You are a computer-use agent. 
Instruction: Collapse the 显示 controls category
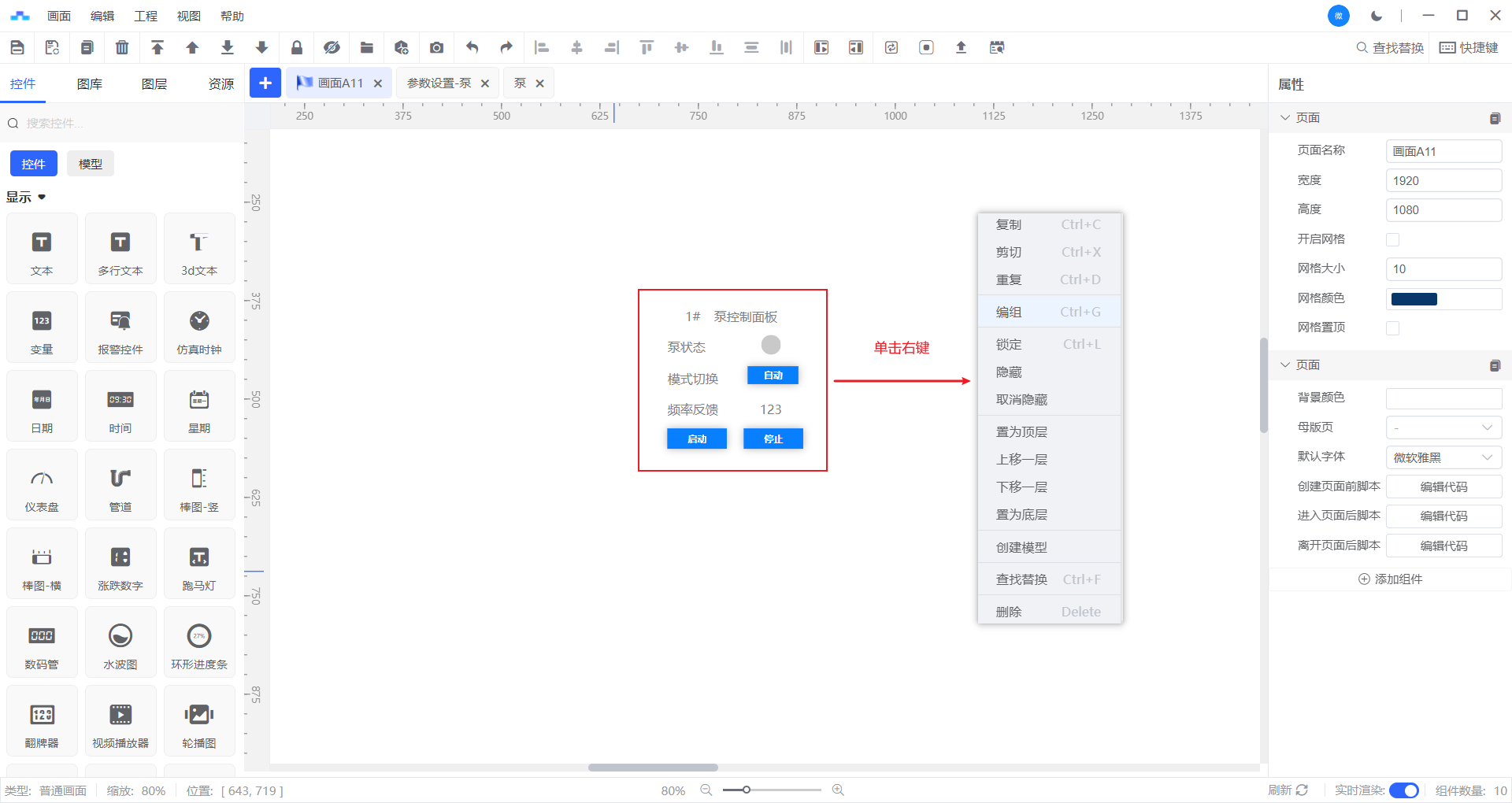[x=27, y=197]
